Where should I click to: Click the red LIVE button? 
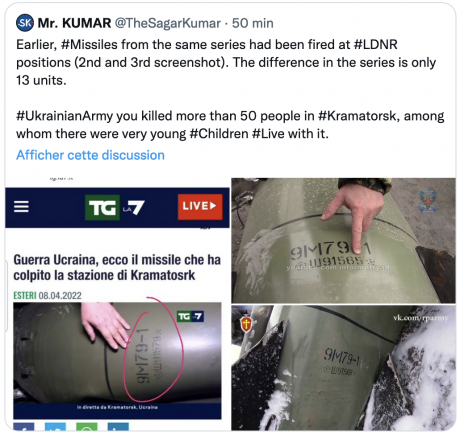pos(200,207)
